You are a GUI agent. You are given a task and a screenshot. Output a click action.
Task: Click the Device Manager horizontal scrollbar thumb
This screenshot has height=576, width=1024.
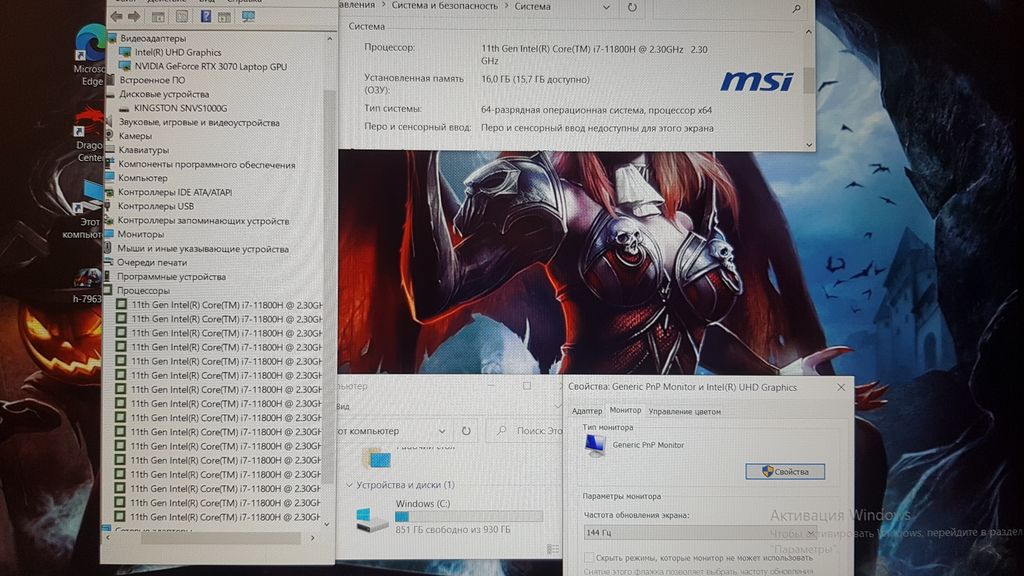(x=220, y=538)
